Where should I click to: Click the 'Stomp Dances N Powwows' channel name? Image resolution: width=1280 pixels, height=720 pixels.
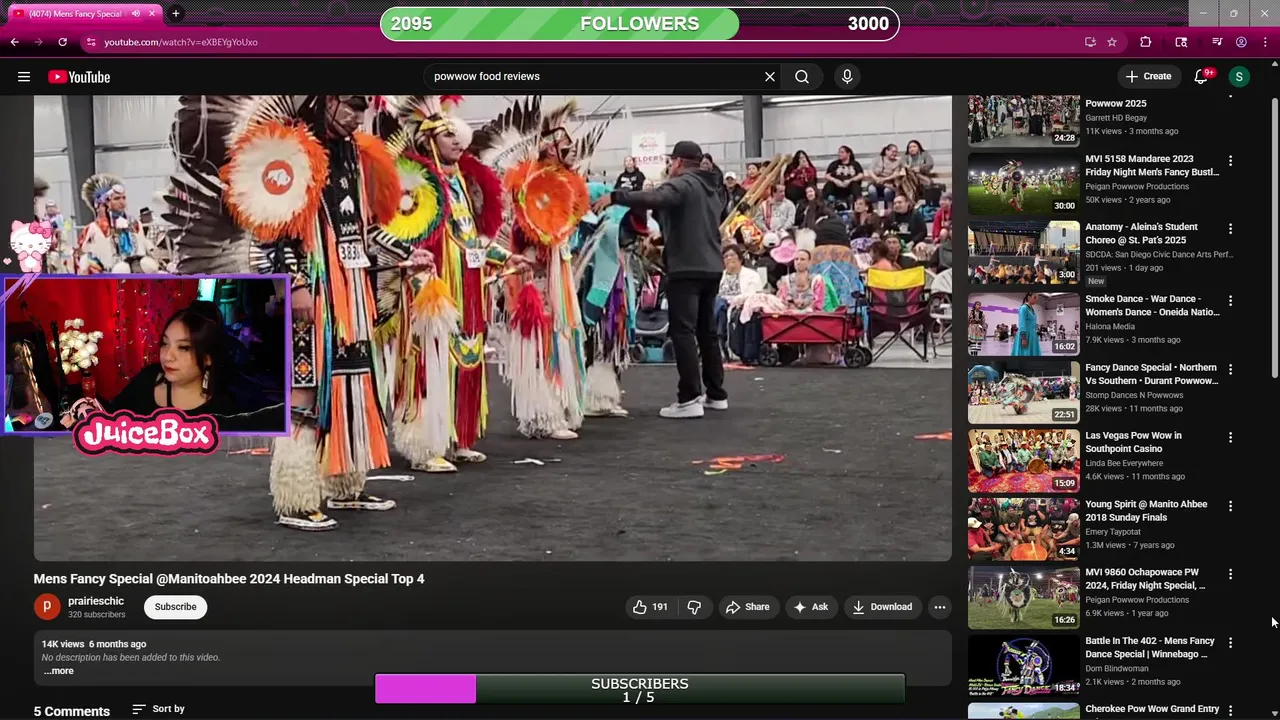(x=1134, y=395)
